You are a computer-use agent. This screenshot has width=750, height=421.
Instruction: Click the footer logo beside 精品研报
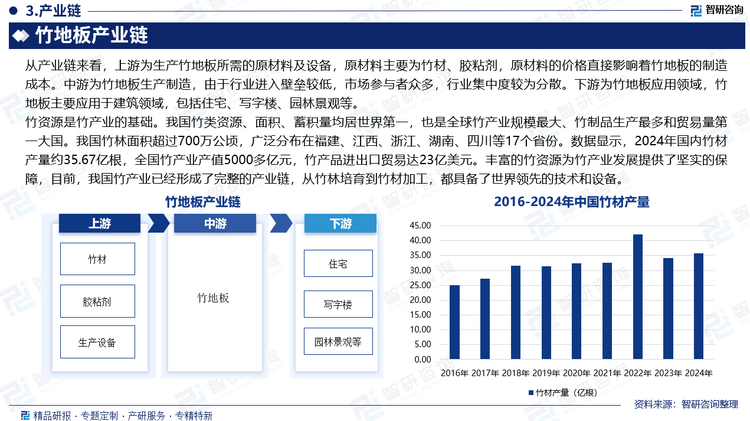[x=25, y=415]
